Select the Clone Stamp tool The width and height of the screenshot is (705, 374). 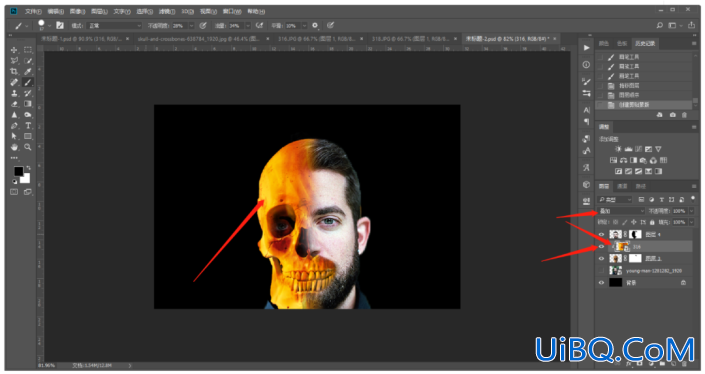14,93
